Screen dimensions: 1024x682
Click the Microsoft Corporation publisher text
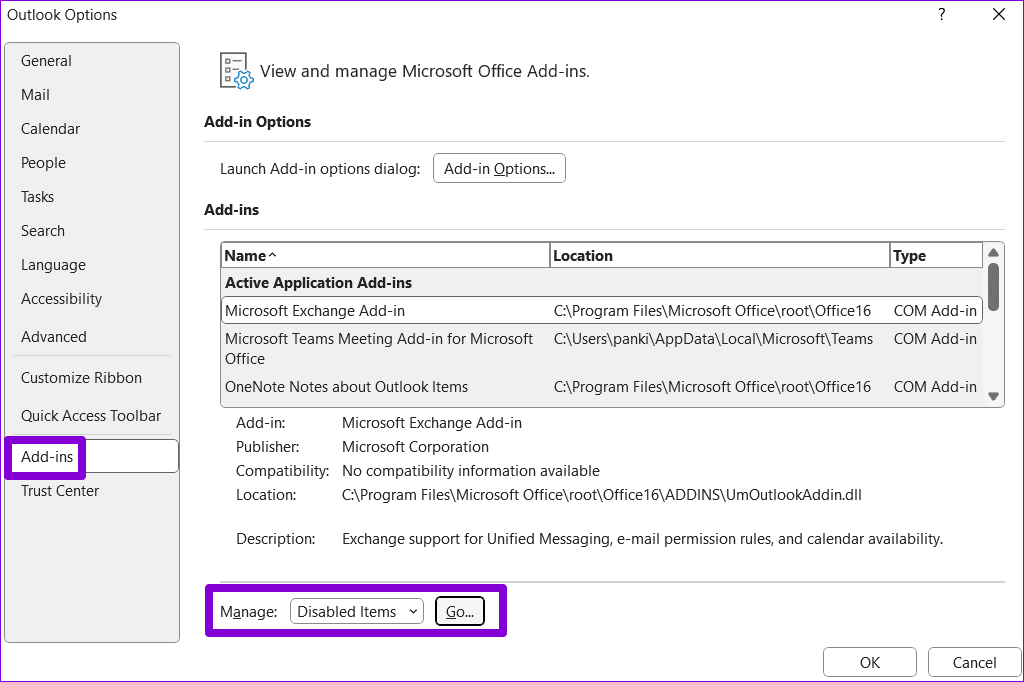pos(415,447)
